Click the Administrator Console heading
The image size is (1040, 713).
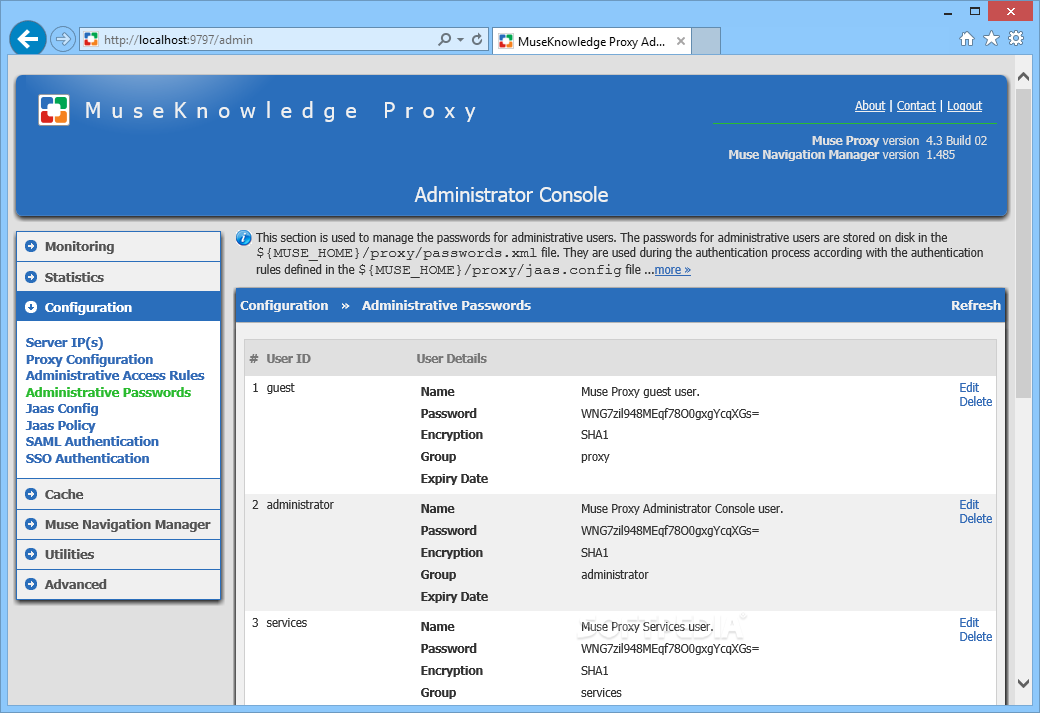511,194
